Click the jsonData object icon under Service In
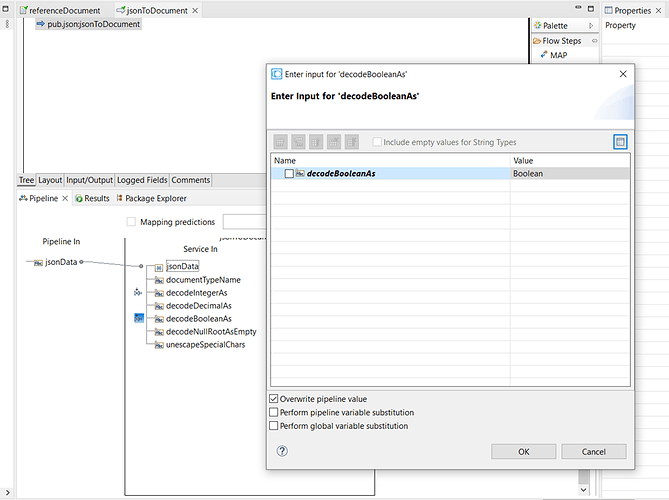The height and width of the screenshot is (500, 669). (x=159, y=267)
